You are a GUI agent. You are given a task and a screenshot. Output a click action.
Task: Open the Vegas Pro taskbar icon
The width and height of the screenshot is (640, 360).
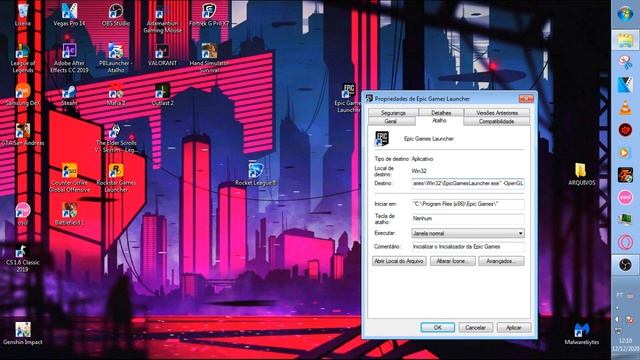(x=625, y=85)
